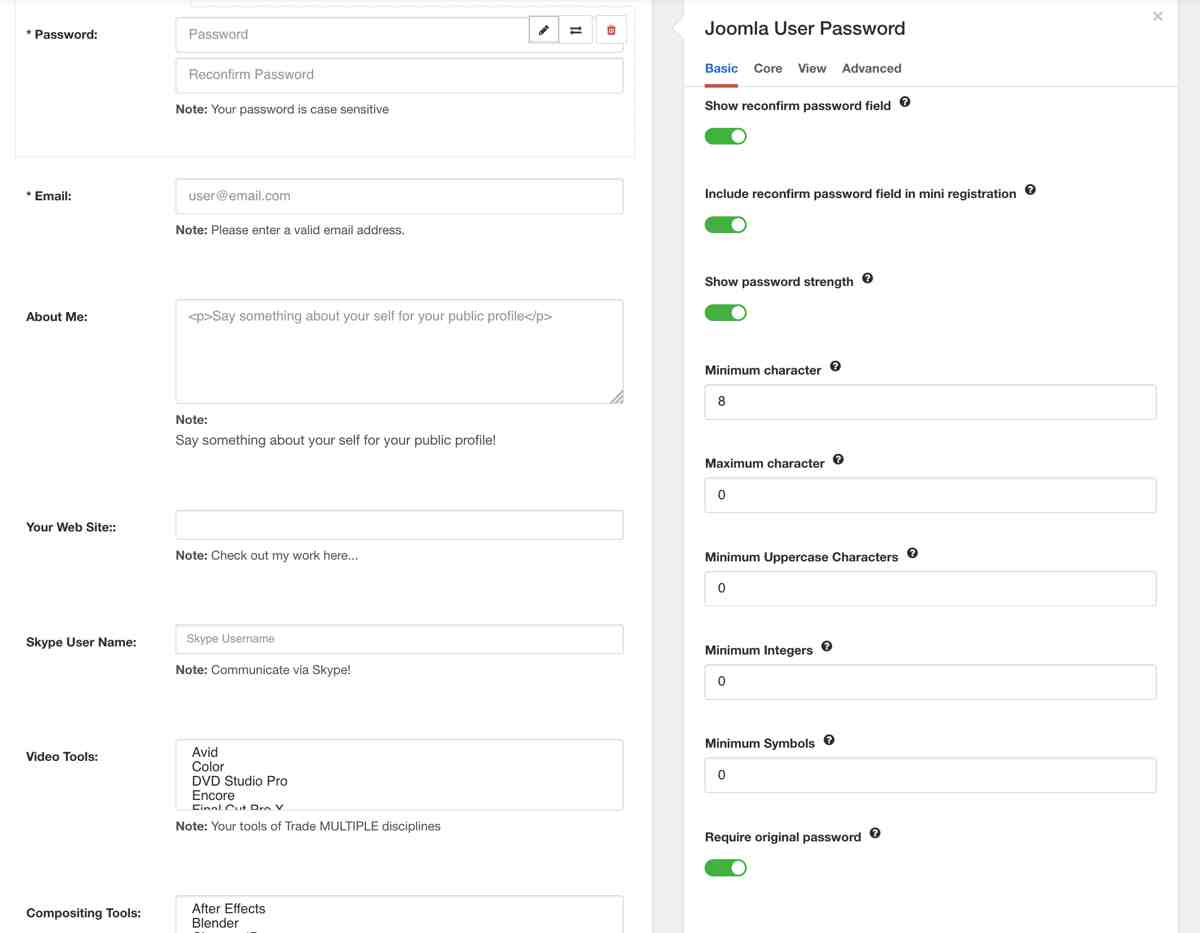The height and width of the screenshot is (933, 1200).
Task: Click the Minimum character input field
Action: 930,402
